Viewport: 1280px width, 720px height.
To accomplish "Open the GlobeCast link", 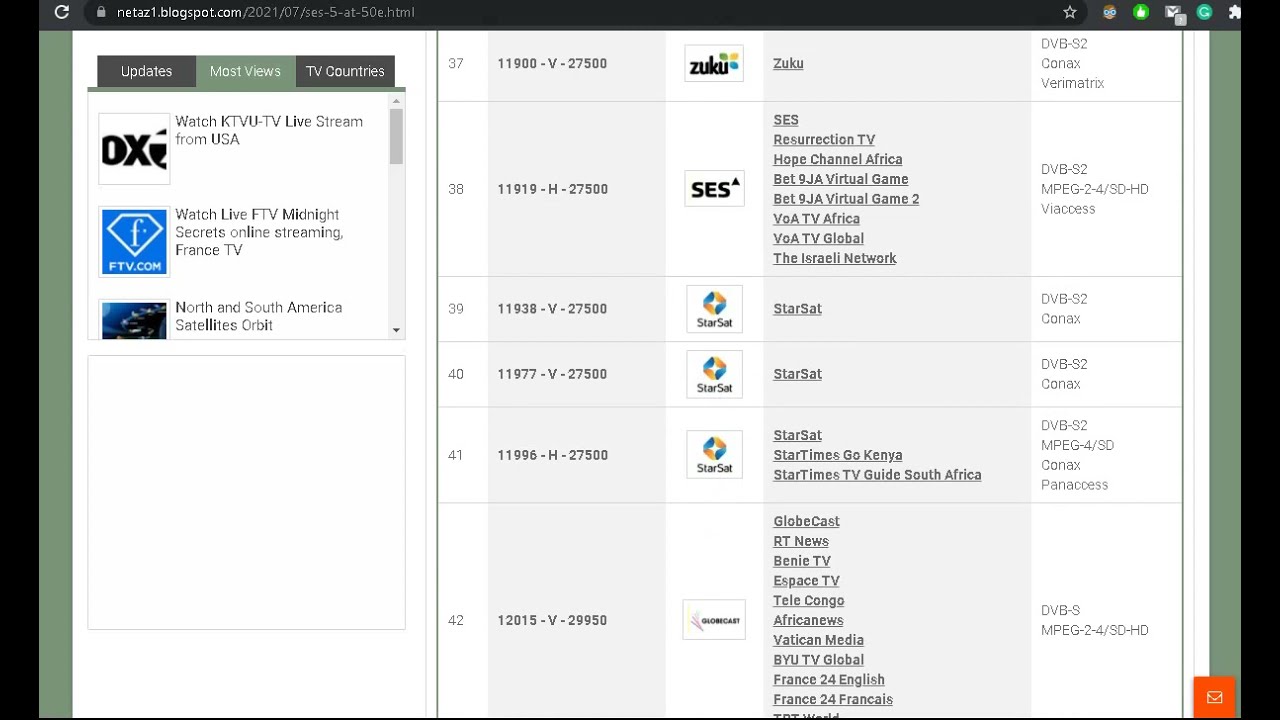I will click(806, 521).
